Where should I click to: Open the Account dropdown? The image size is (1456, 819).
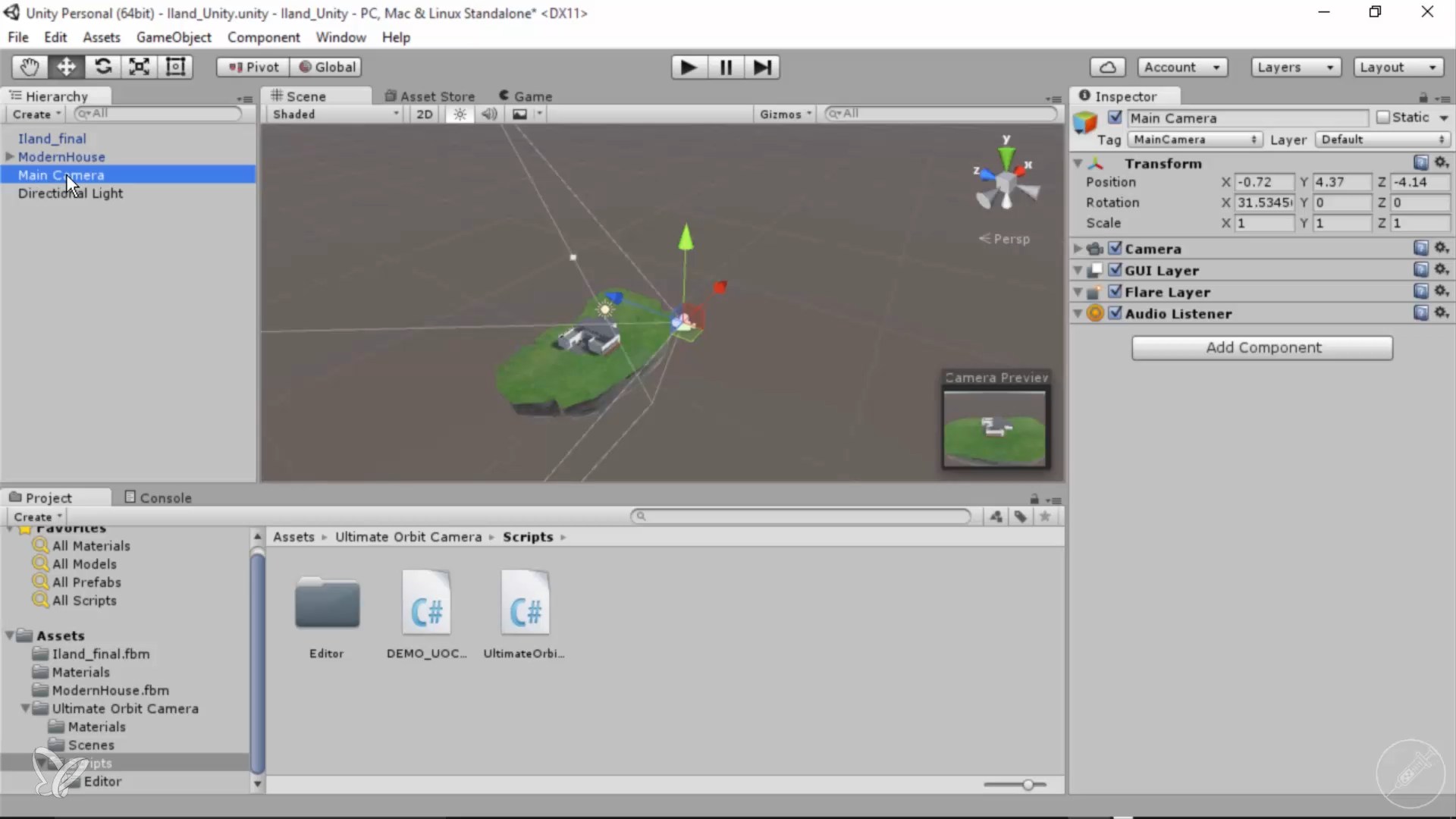click(1182, 67)
